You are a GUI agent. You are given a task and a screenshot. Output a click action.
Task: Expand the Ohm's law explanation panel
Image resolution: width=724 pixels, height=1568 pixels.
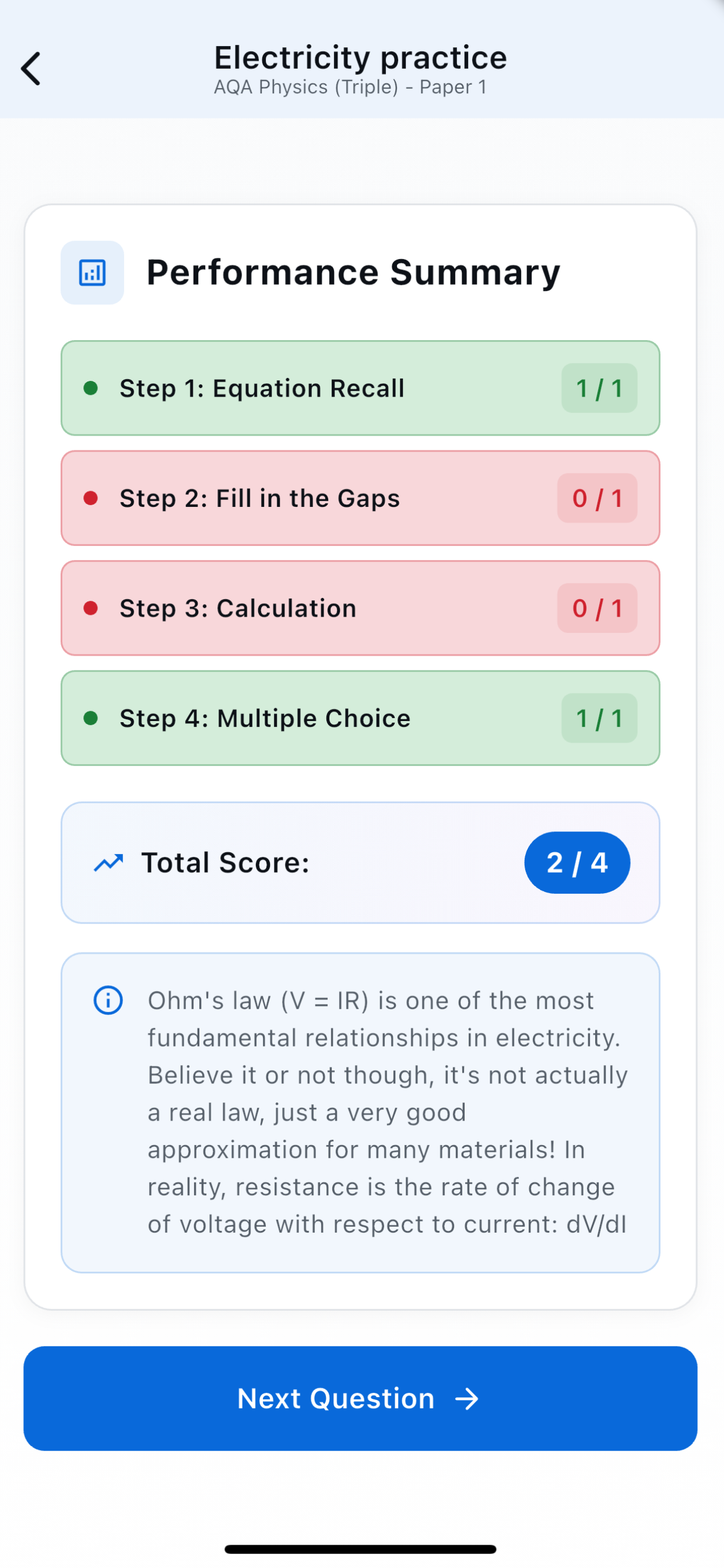click(x=360, y=1112)
